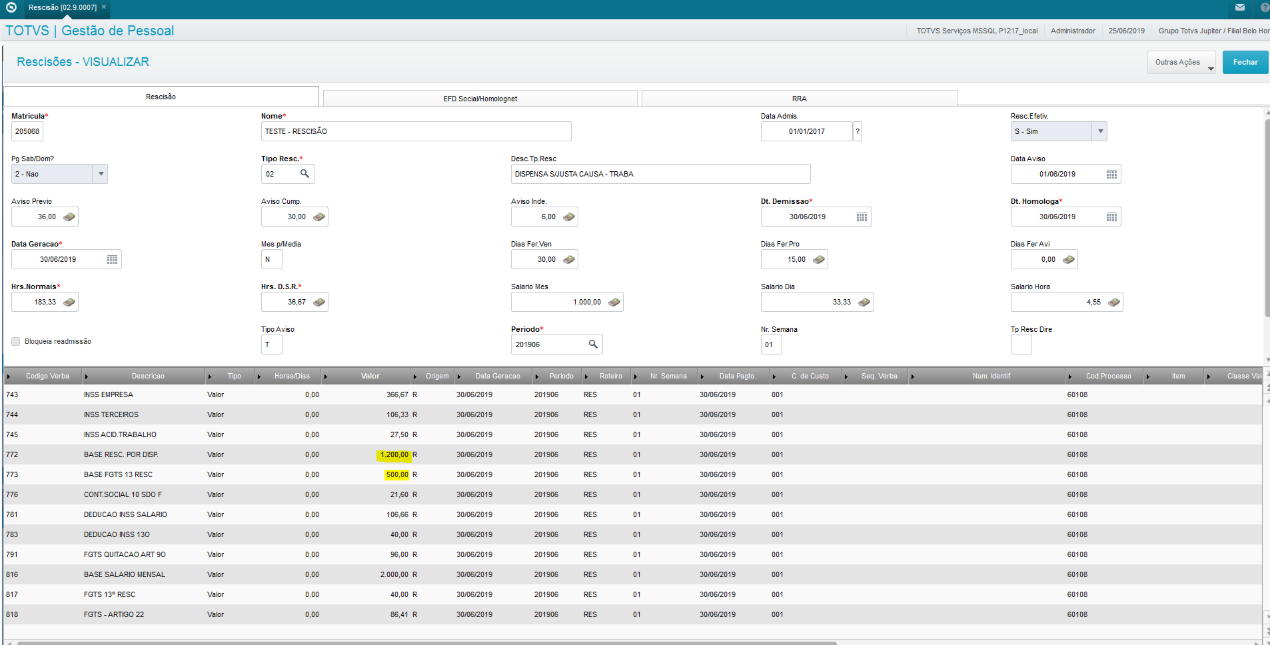Viewport: 1270px width, 645px height.
Task: Open the calculator icon for Salario Dia
Action: (863, 302)
